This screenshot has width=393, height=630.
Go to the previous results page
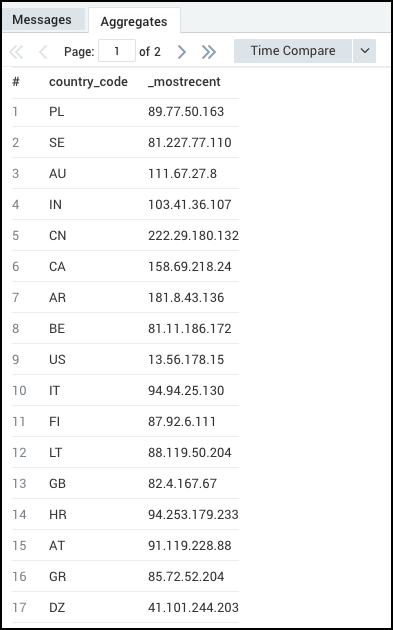pyautogui.click(x=43, y=51)
